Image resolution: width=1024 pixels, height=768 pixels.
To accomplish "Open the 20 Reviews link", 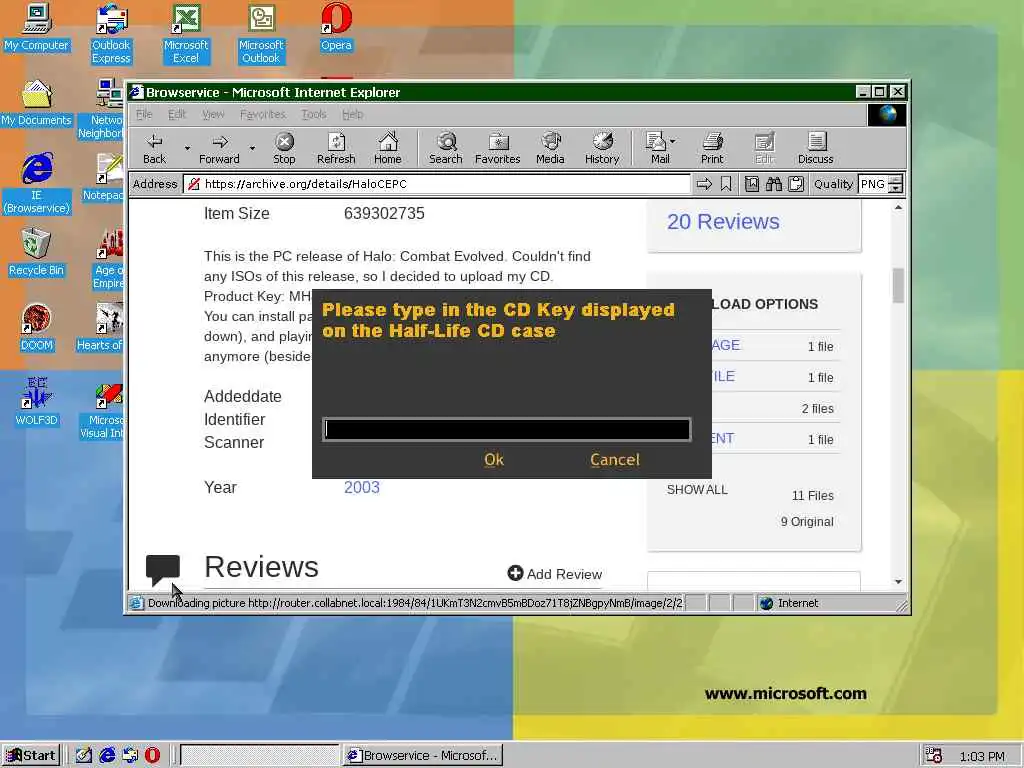I will click(x=723, y=221).
